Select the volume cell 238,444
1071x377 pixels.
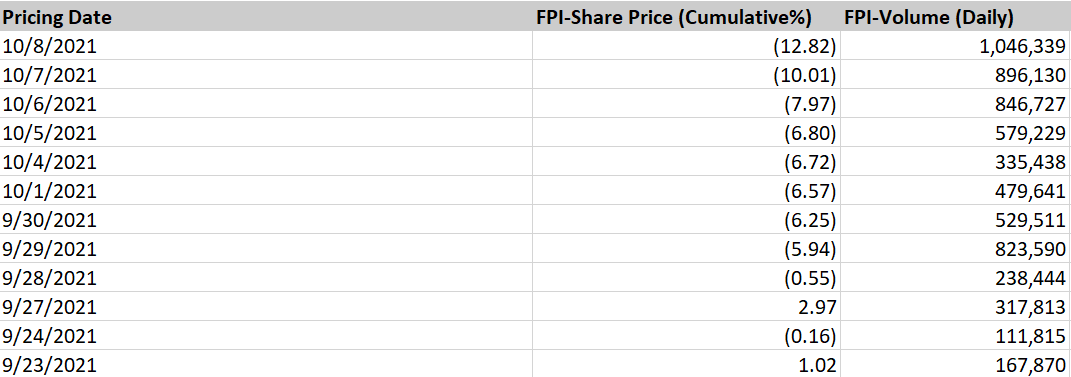956,278
